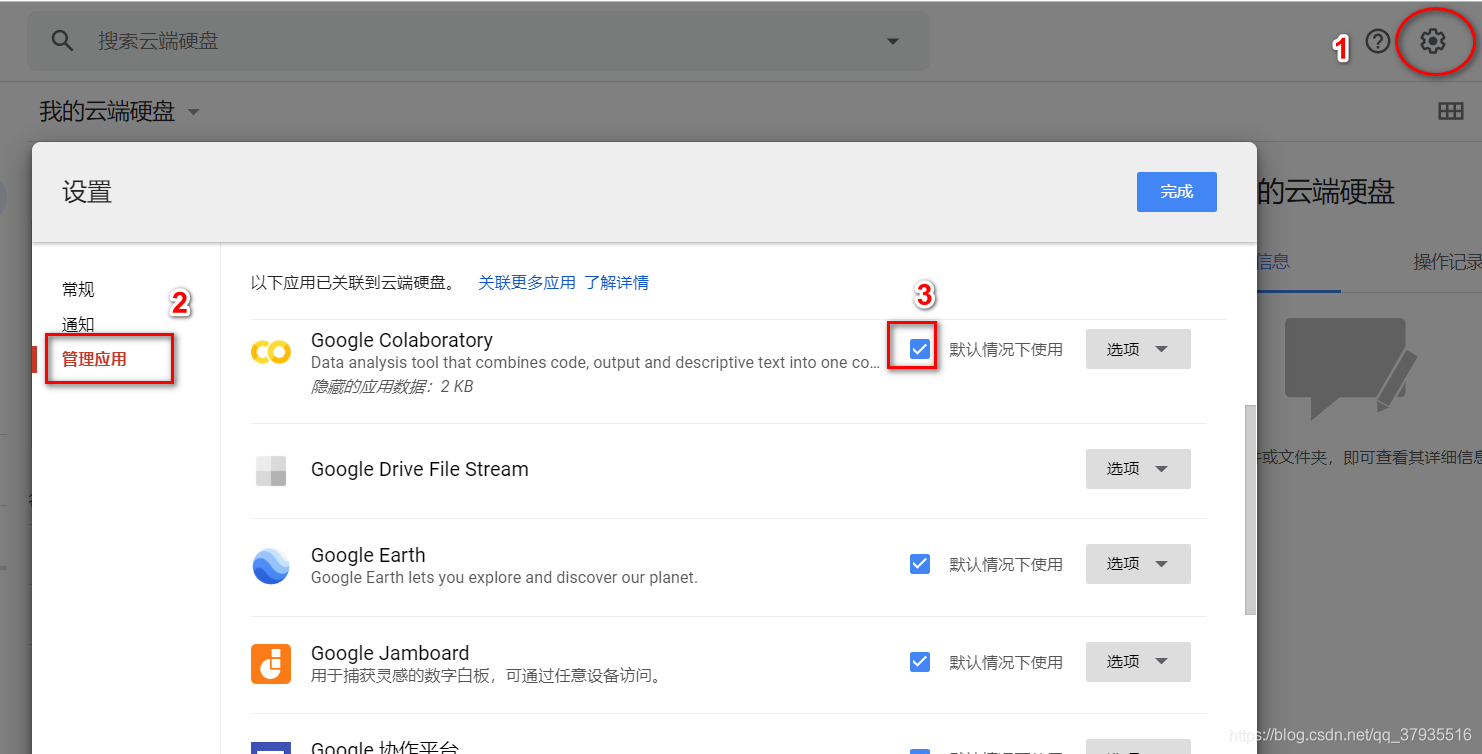
Task: Open 了解详情 link
Action: click(x=617, y=283)
